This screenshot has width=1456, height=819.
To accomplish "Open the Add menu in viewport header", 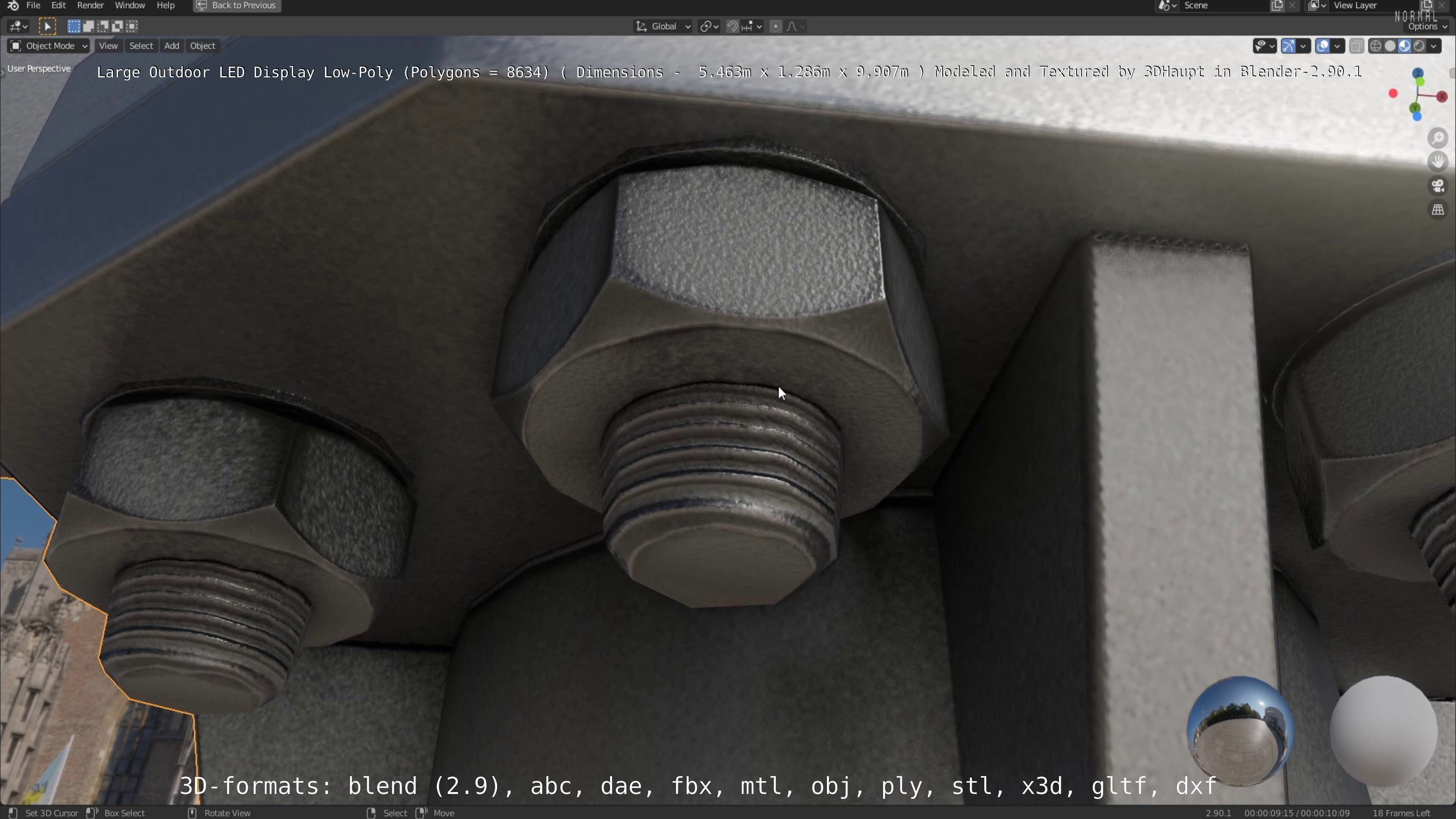I will click(171, 46).
